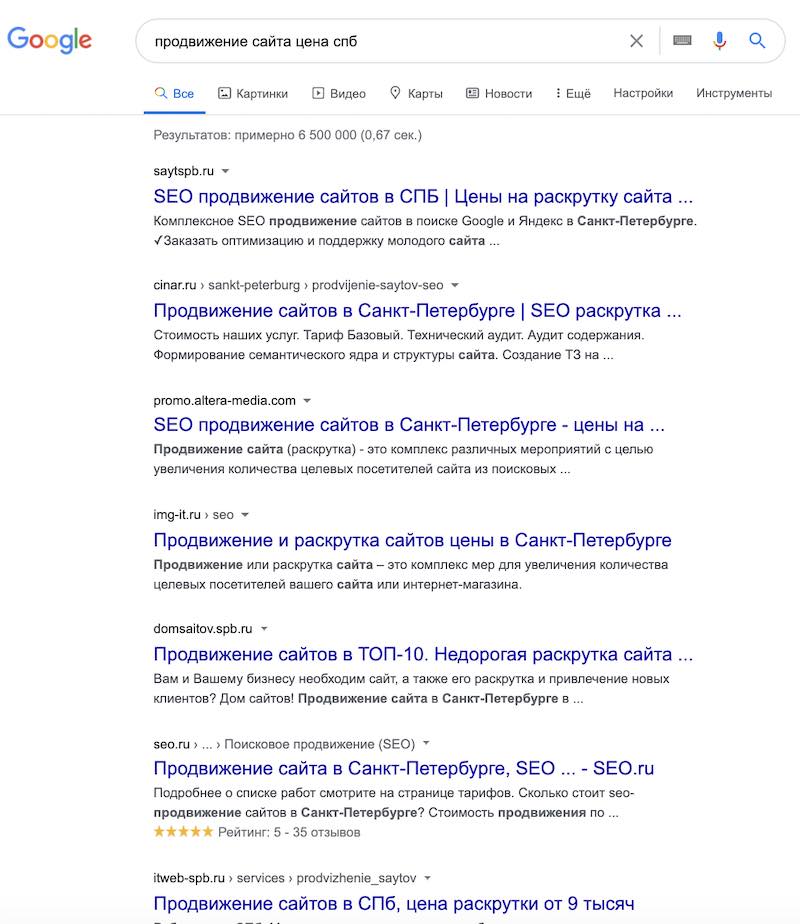Click the "Результатов: примерно 6 500 000" stats text
The width and height of the screenshot is (800, 924).
click(287, 135)
